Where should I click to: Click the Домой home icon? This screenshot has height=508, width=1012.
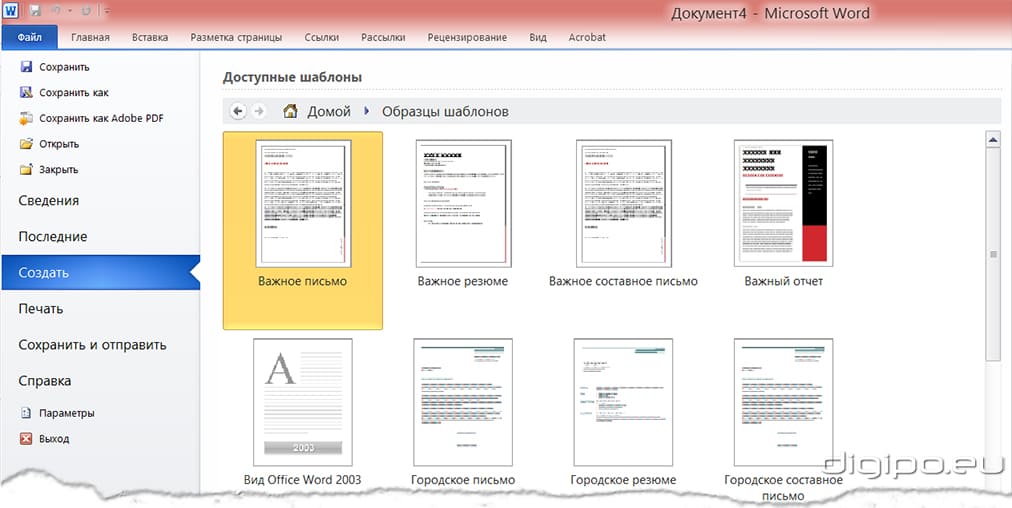(x=291, y=111)
